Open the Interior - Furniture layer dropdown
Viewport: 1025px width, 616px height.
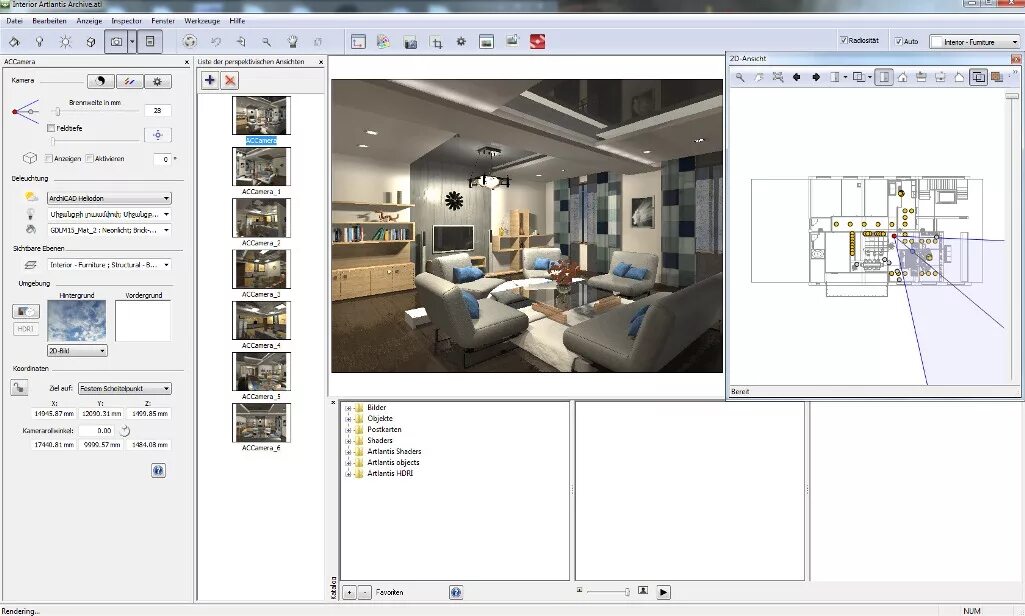(x=975, y=42)
